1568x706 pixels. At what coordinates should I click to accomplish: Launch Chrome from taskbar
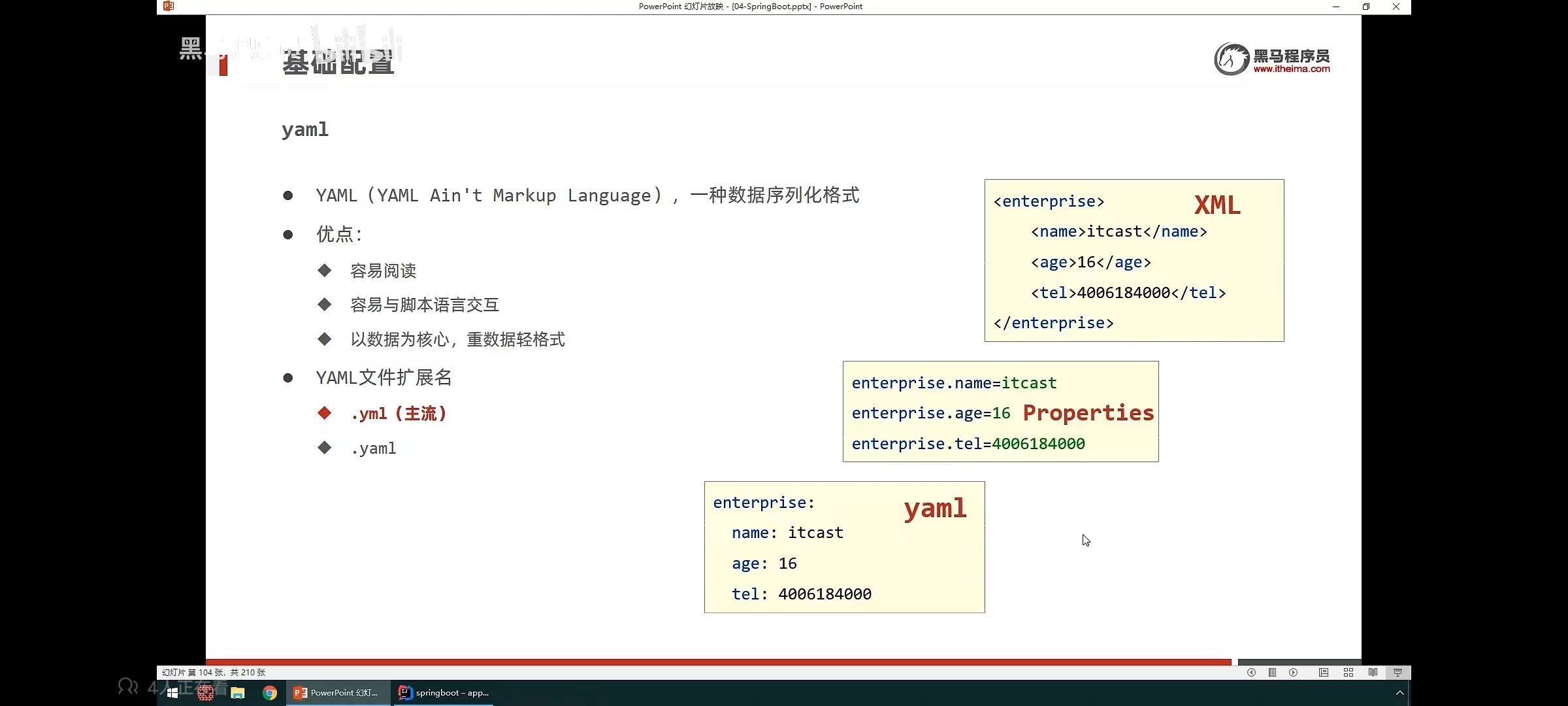click(x=270, y=693)
